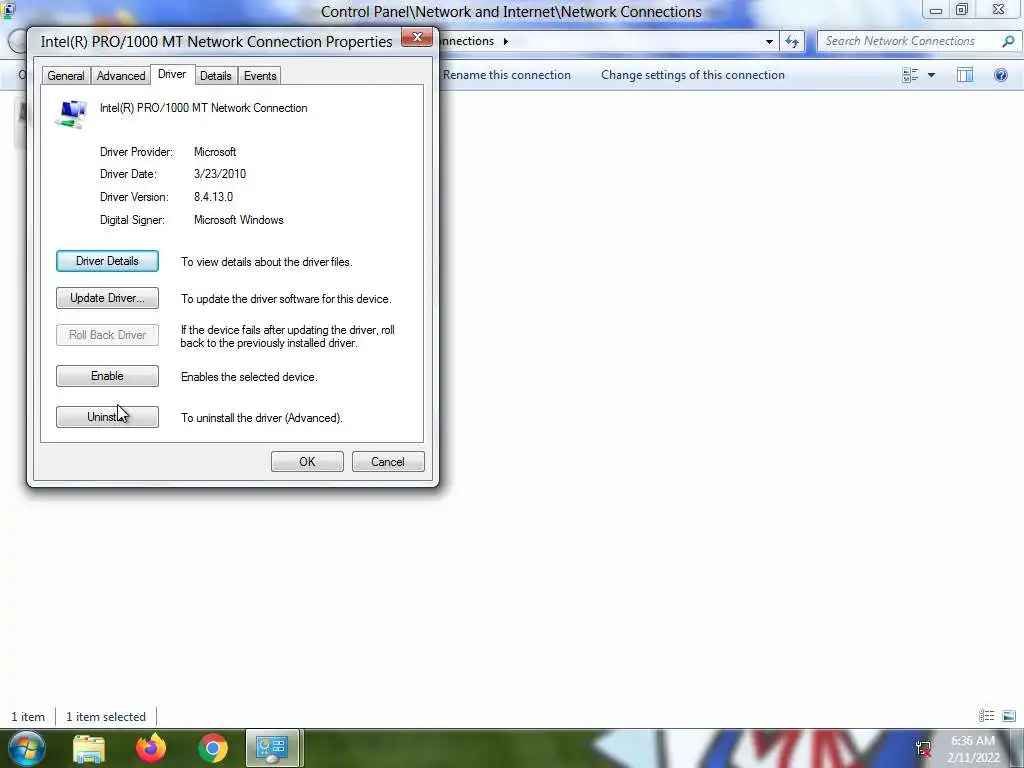Launch Google Chrome from the taskbar
The height and width of the screenshot is (768, 1024).
pos(212,749)
